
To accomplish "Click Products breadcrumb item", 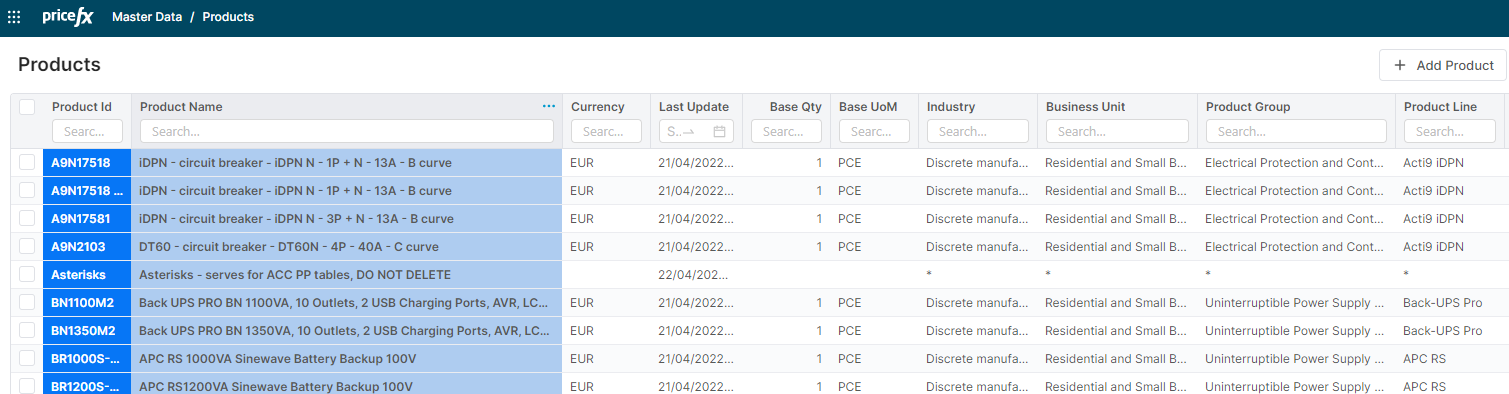I will click(228, 17).
